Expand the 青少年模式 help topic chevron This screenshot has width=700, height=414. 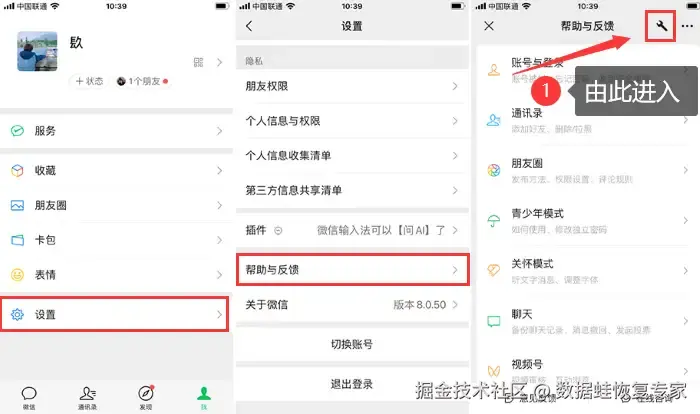pos(685,221)
